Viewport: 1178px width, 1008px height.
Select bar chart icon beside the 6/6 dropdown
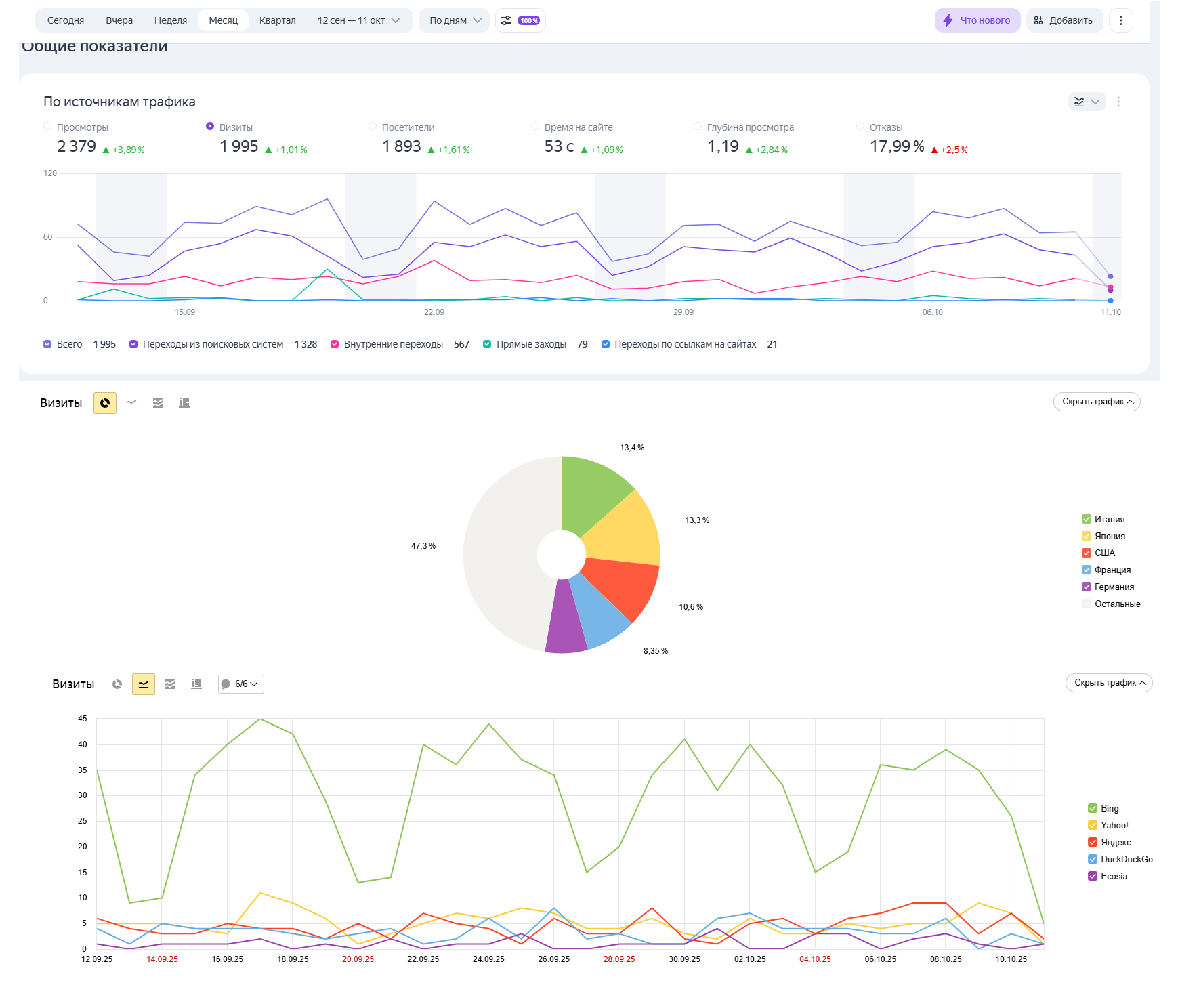coord(196,684)
